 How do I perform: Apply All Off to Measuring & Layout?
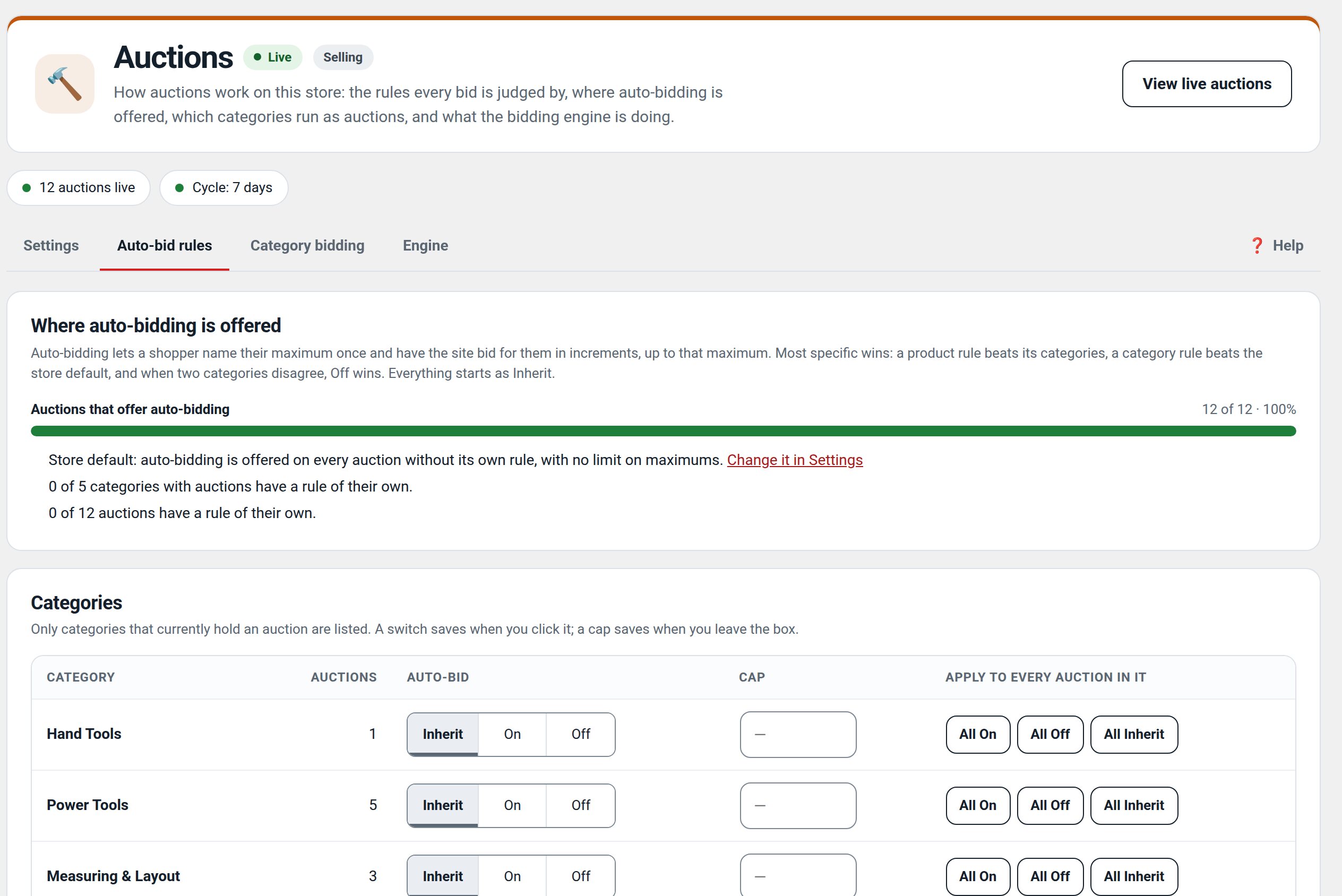1050,876
